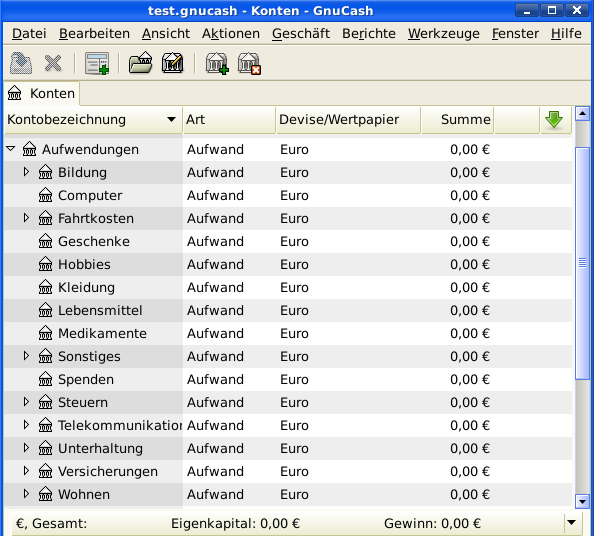Open the selected account register icon
Viewport: 594px width, 536px height.
click(97, 63)
